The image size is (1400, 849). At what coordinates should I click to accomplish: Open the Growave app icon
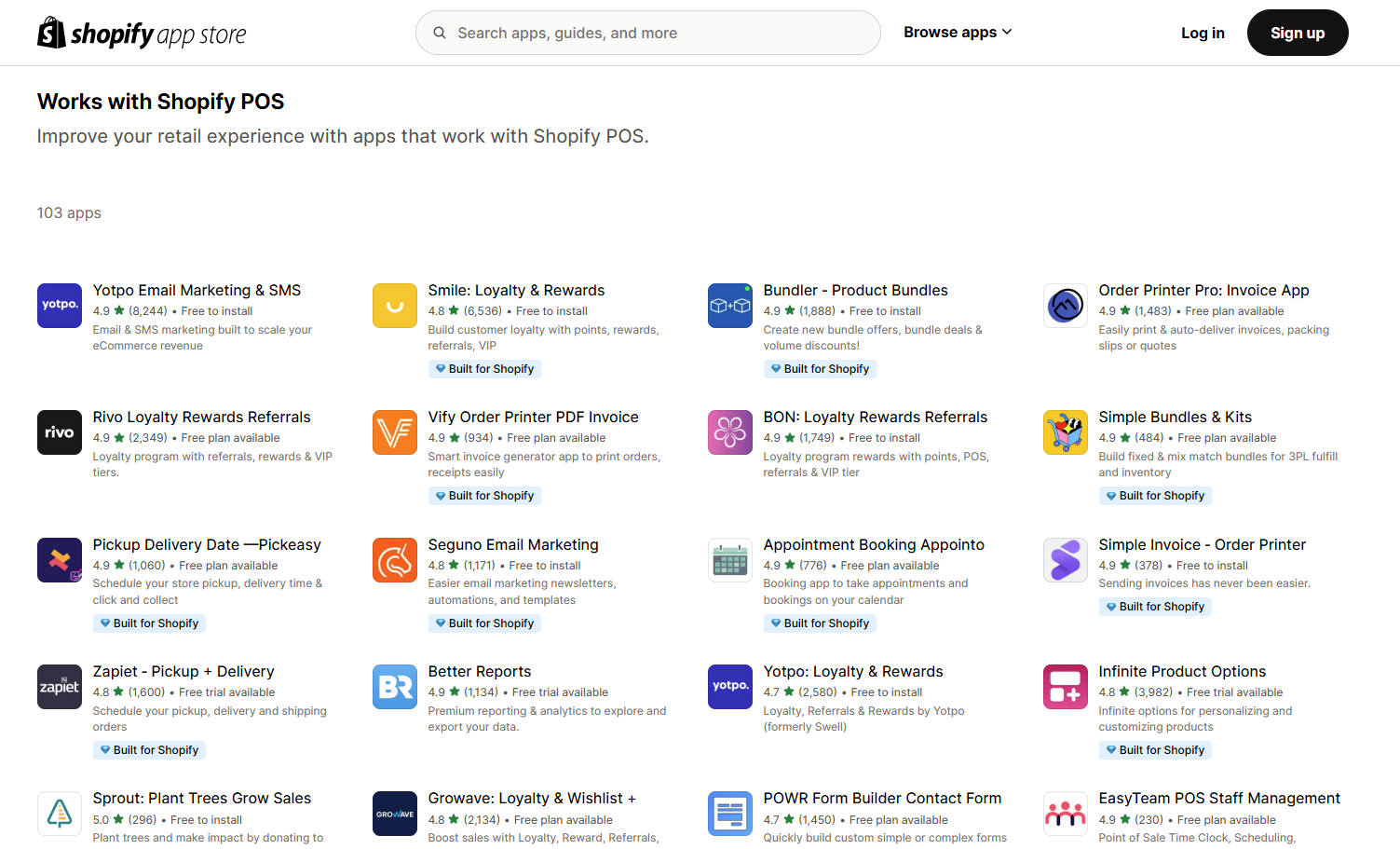pos(395,814)
